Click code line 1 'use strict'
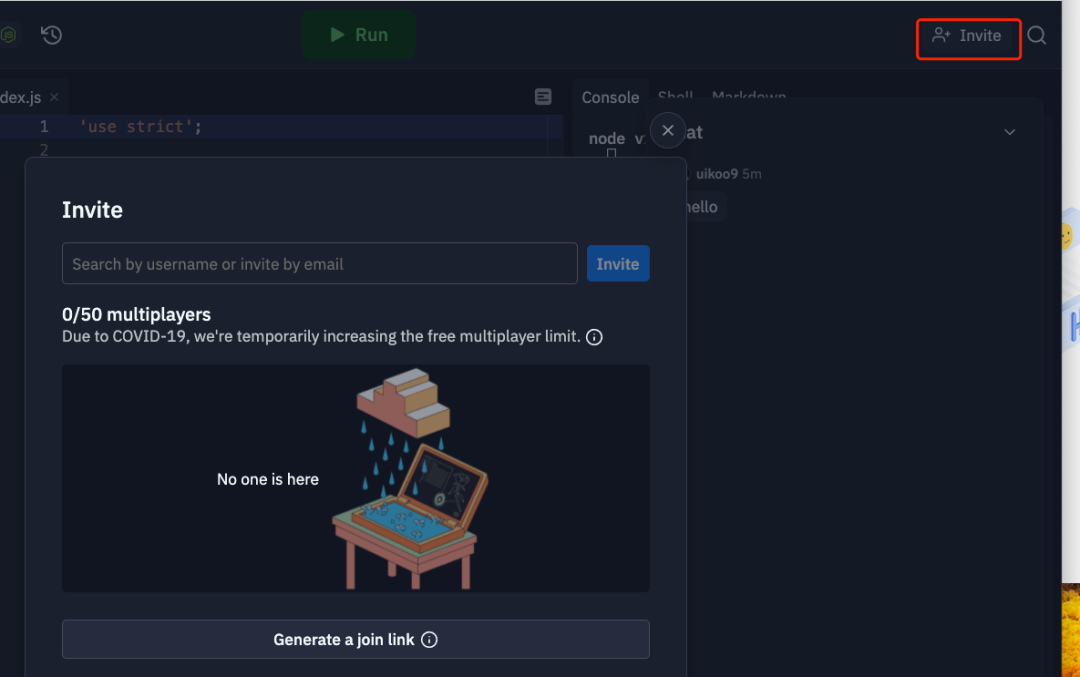The width and height of the screenshot is (1080, 677). tap(141, 127)
